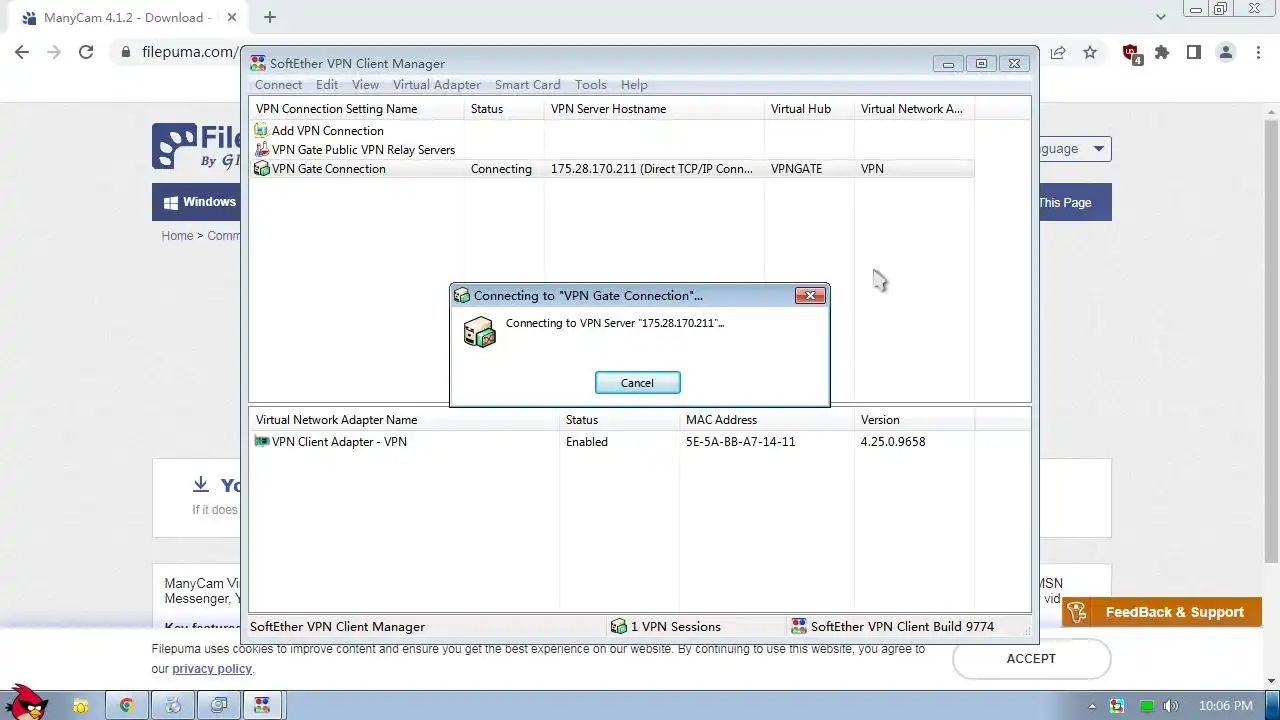Open the Chrome profile avatar
1280x720 pixels.
(x=1226, y=52)
